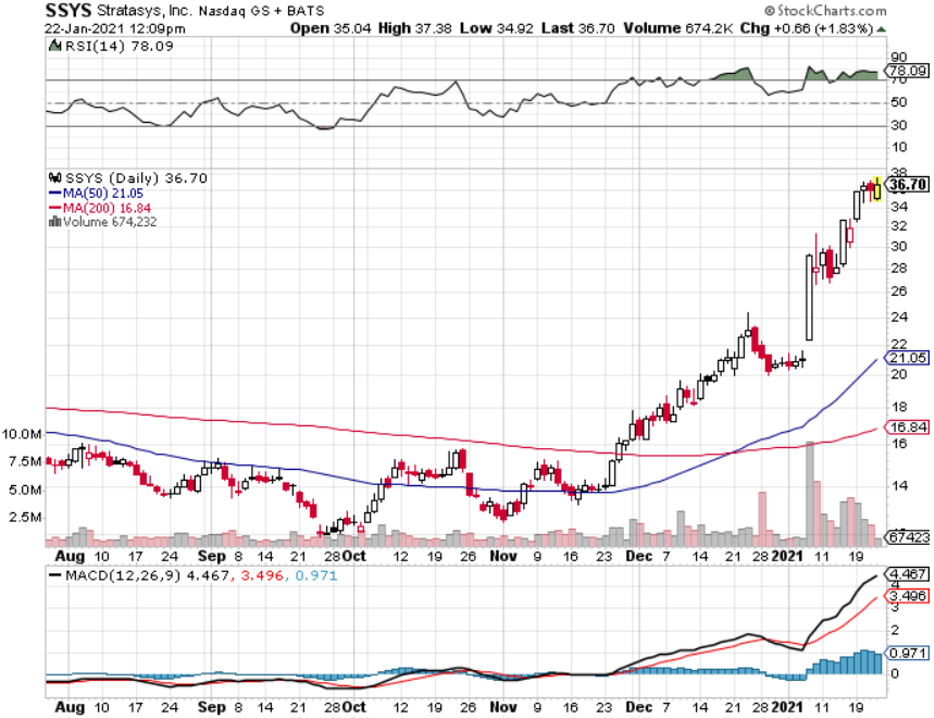Click the 4.467 MACD value tag

[907, 574]
